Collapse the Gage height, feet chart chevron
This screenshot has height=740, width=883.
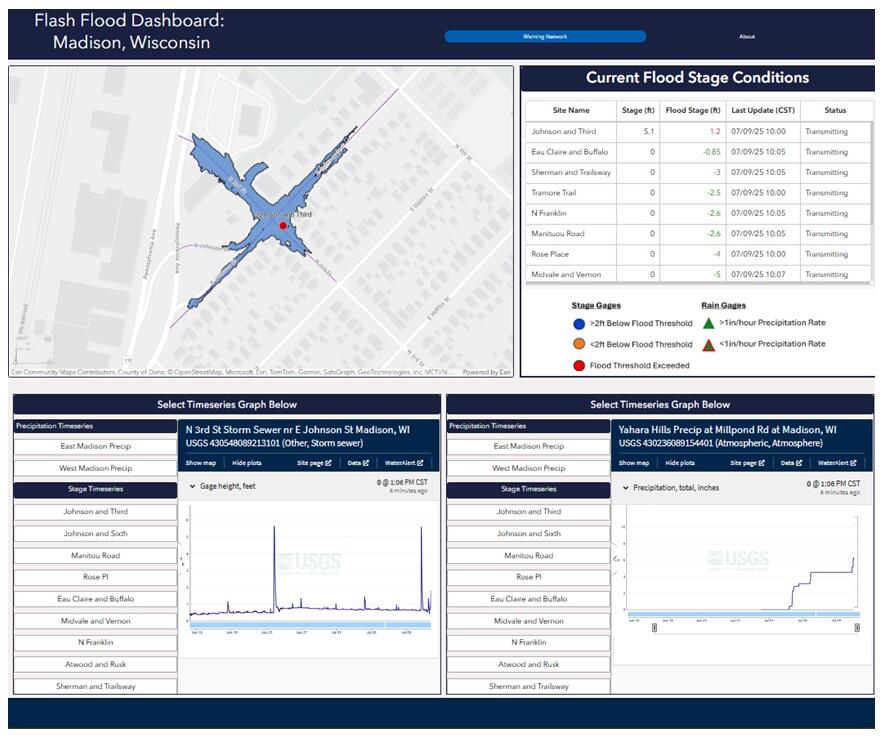193,489
